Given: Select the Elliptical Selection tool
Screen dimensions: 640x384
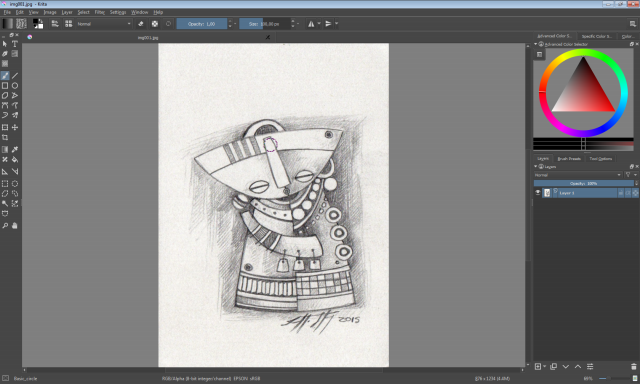Looking at the screenshot, I should [x=15, y=184].
